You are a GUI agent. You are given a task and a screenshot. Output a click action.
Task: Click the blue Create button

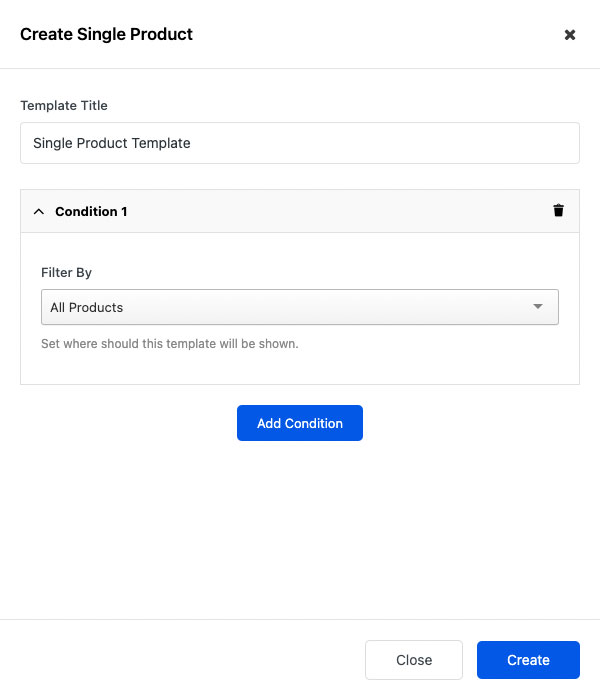(x=528, y=660)
